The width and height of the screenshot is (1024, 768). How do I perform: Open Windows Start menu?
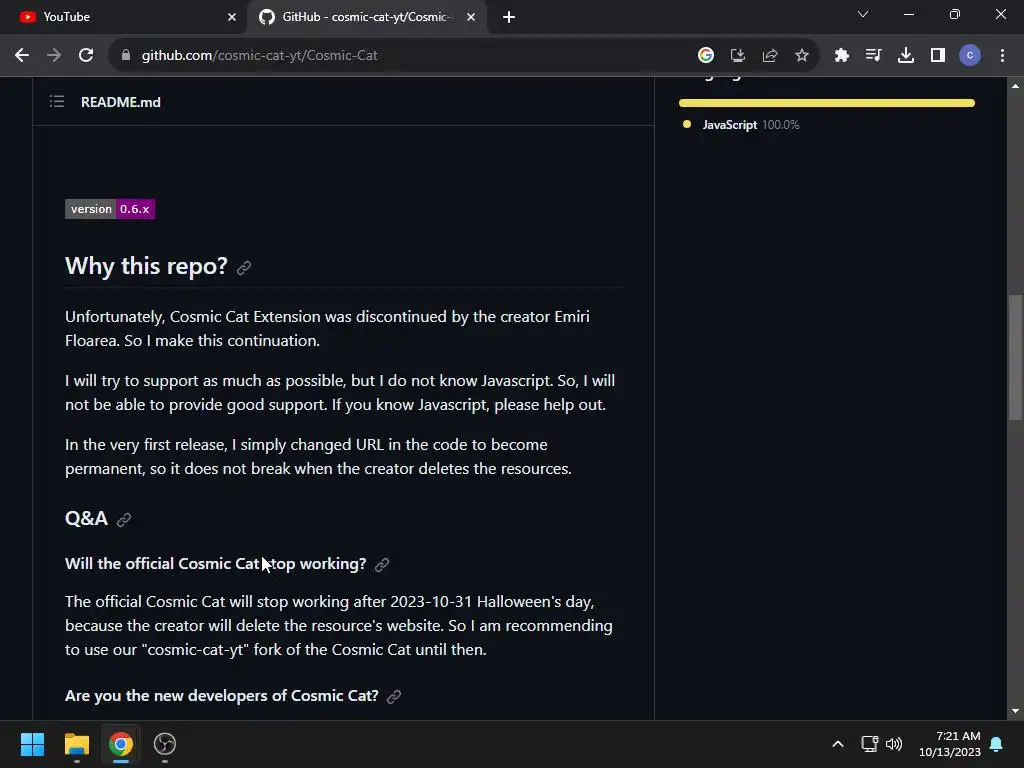(x=32, y=744)
